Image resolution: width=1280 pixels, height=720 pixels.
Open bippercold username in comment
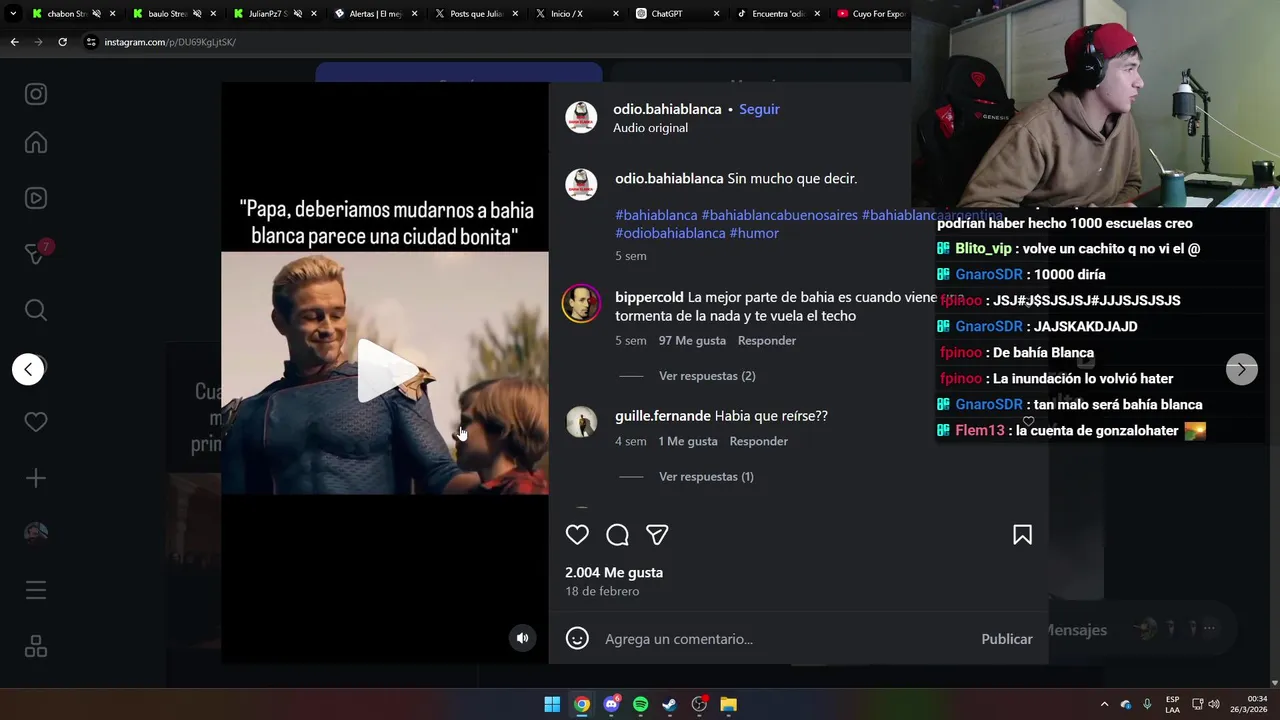pos(649,297)
